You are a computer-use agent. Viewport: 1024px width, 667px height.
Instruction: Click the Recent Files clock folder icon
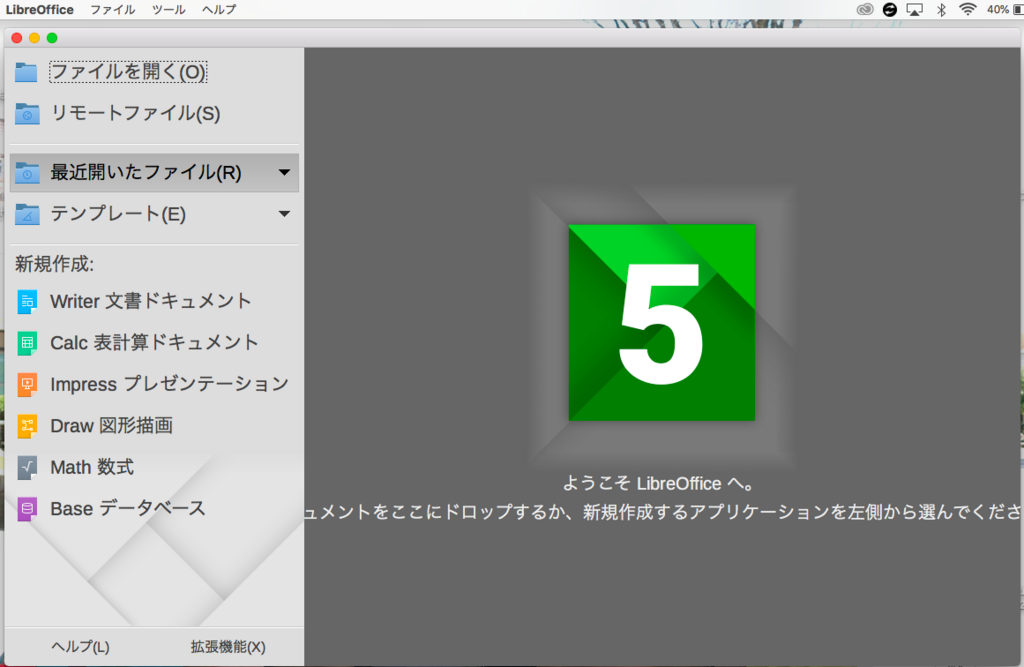(27, 172)
